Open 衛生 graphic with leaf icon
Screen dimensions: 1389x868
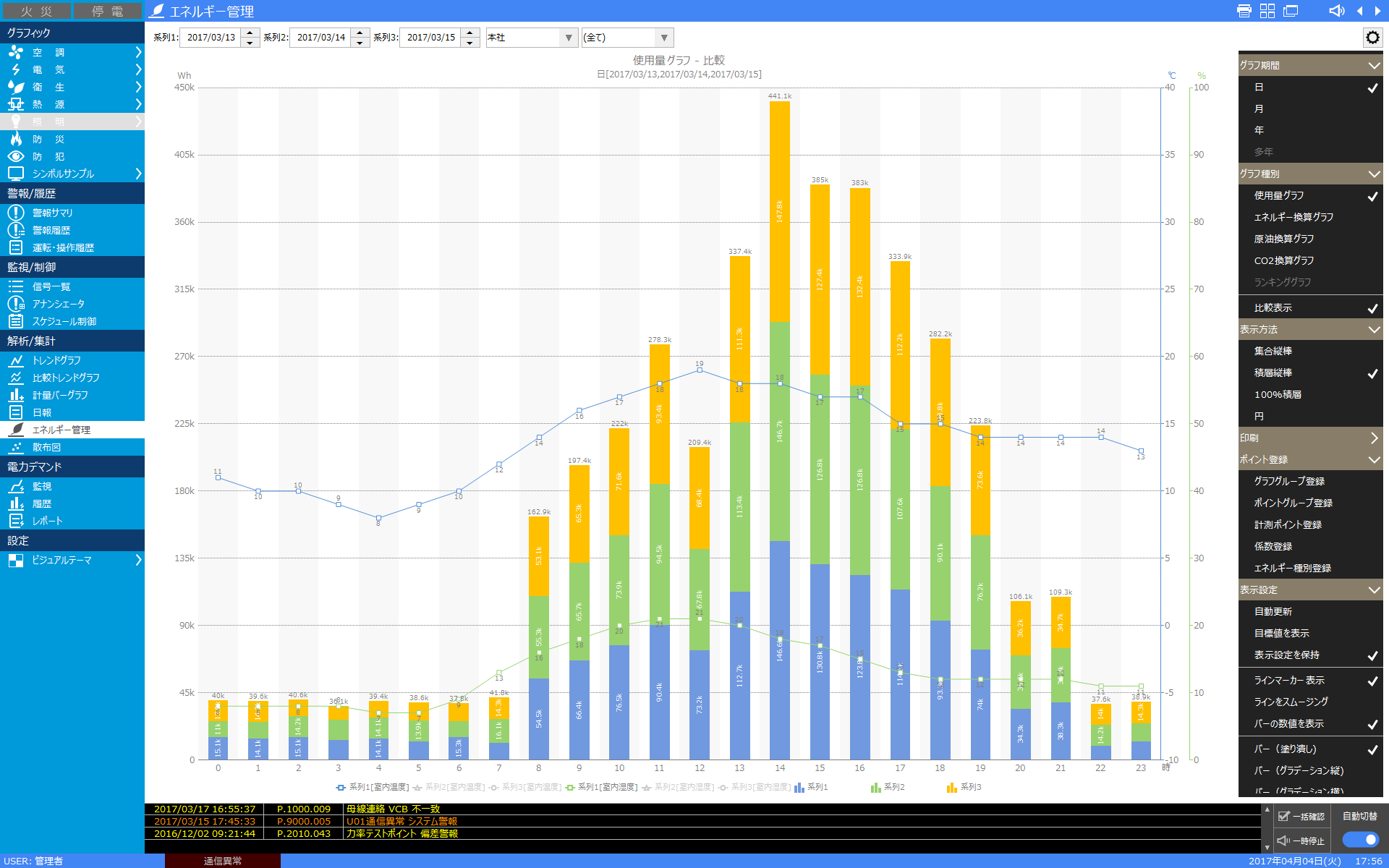point(16,87)
